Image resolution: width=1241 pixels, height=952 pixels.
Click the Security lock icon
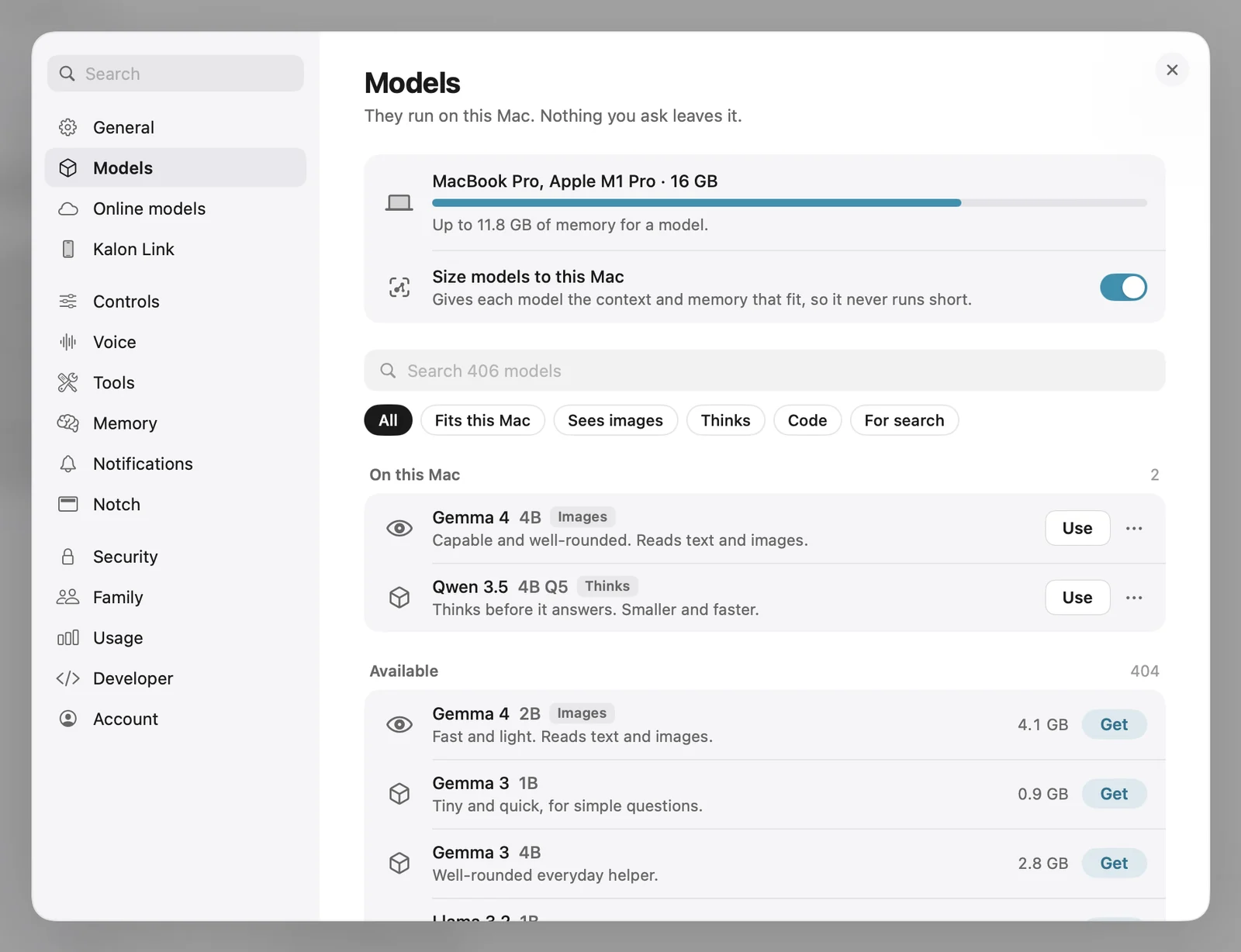[x=68, y=557]
